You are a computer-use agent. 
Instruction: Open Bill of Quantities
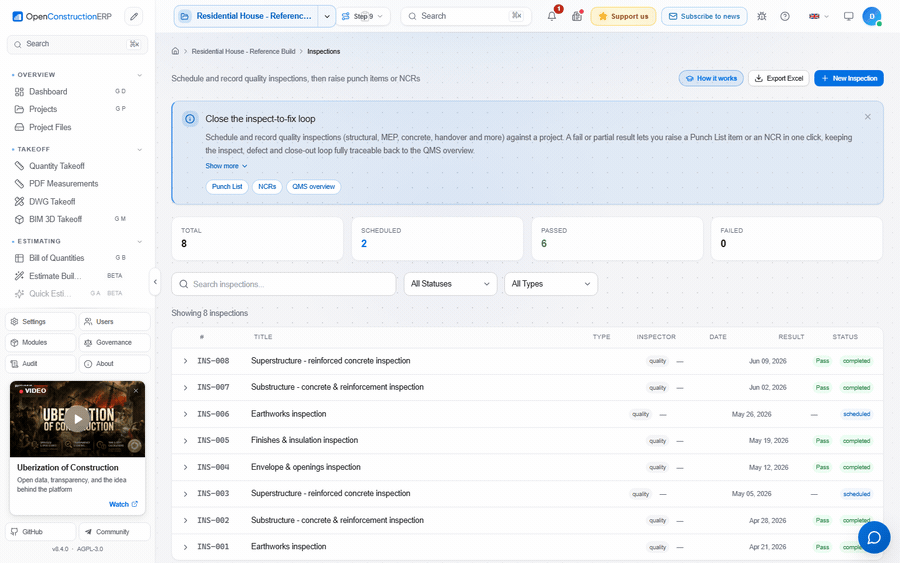[x=77, y=258]
